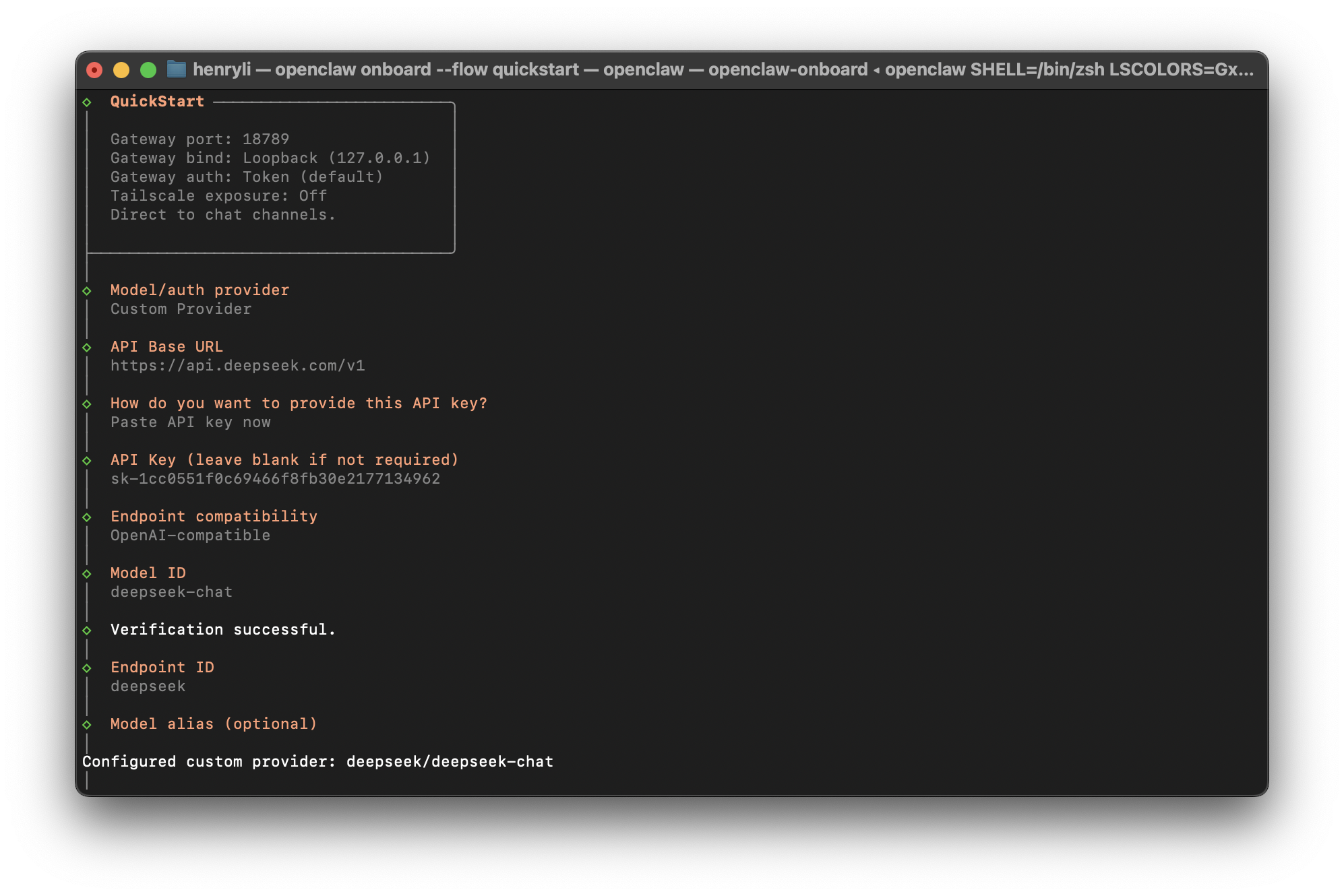The height and width of the screenshot is (896, 1344).
Task: Click the folder icon in title bar
Action: coord(177,69)
